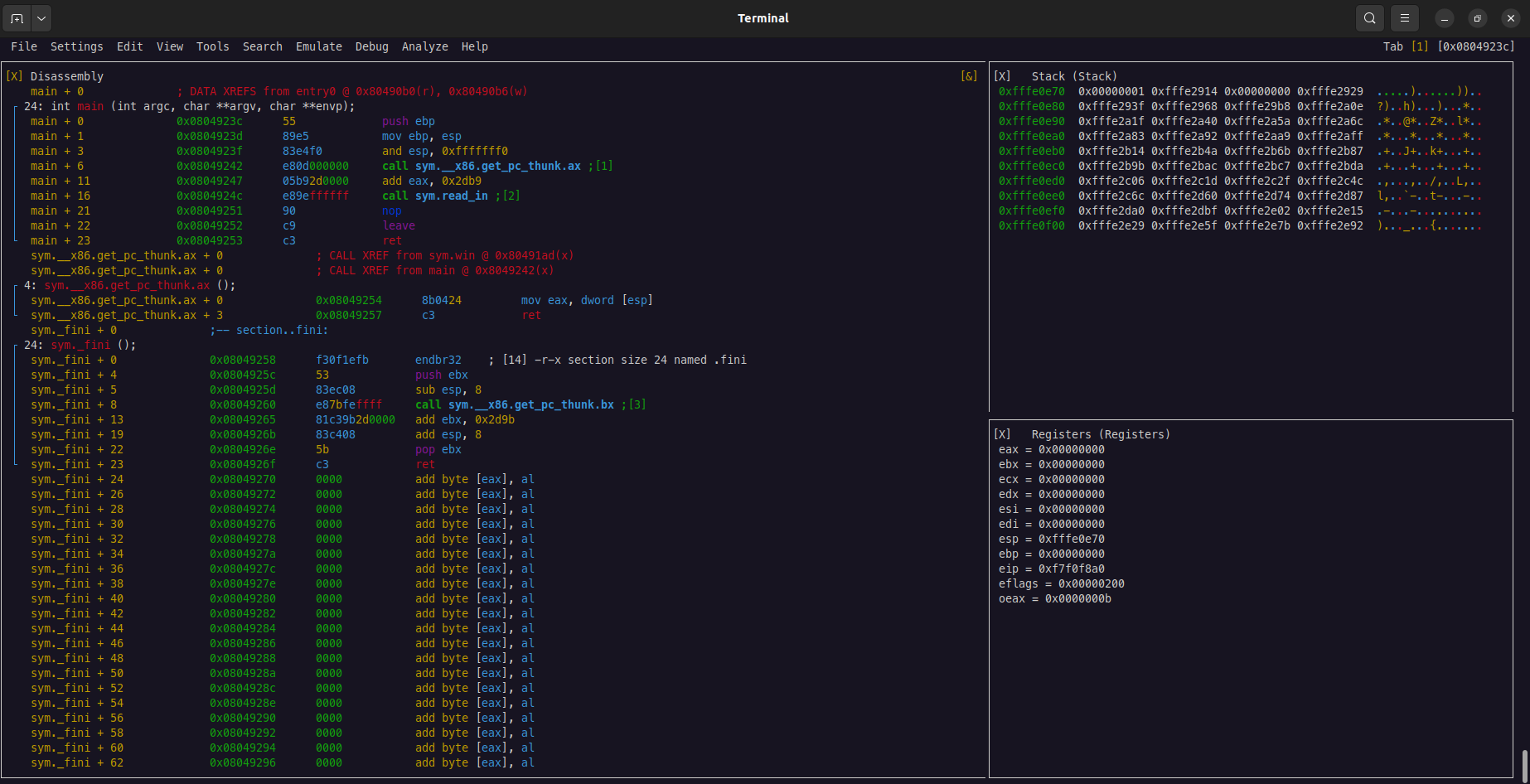
Task: Select the Disassembly panel title
Action: (x=67, y=76)
